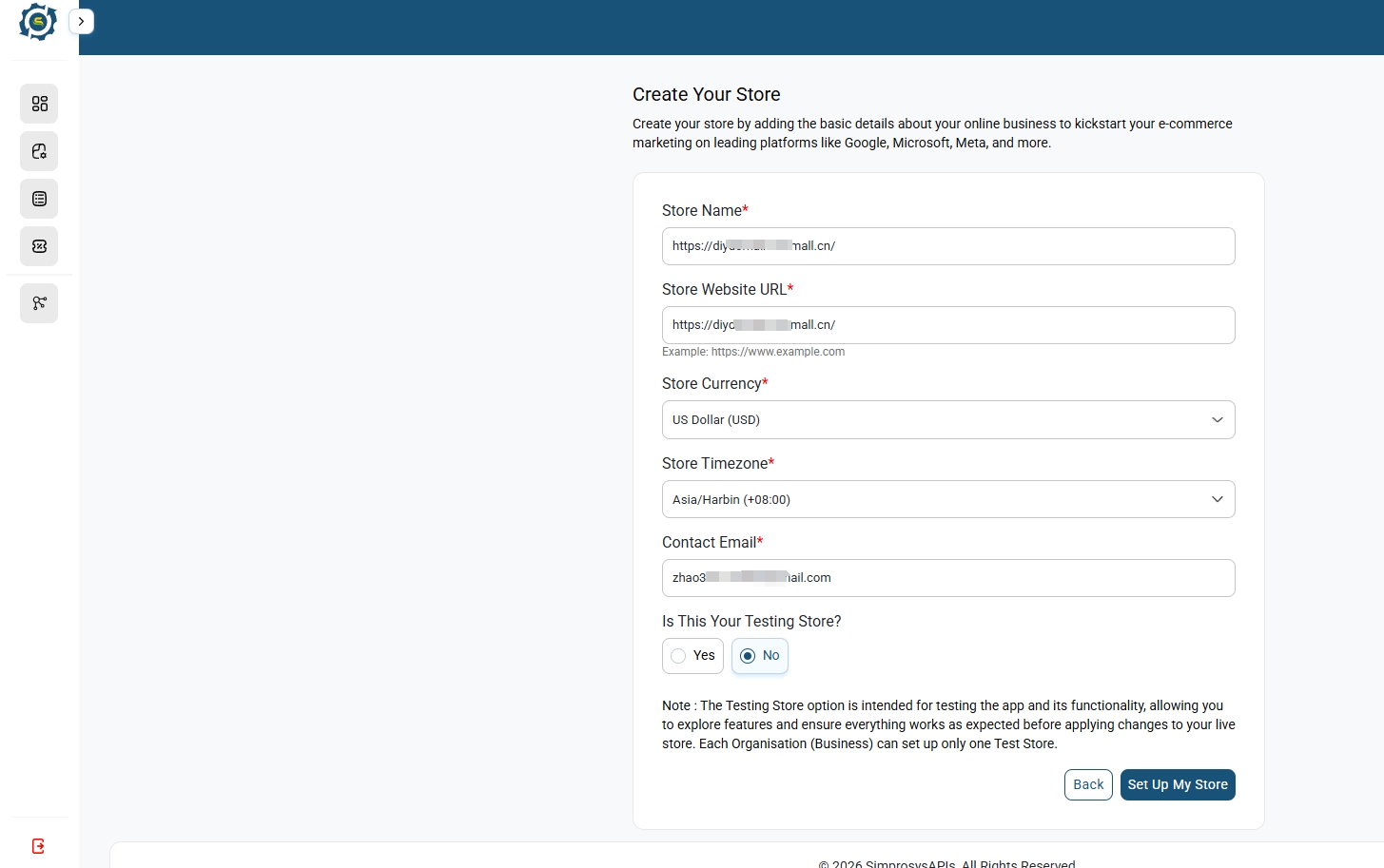1384x868 pixels.
Task: Open the Store Currency dropdown
Action: click(x=948, y=420)
